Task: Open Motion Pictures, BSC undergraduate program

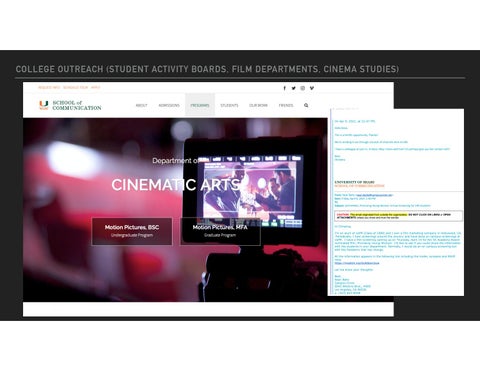Action: tap(132, 231)
